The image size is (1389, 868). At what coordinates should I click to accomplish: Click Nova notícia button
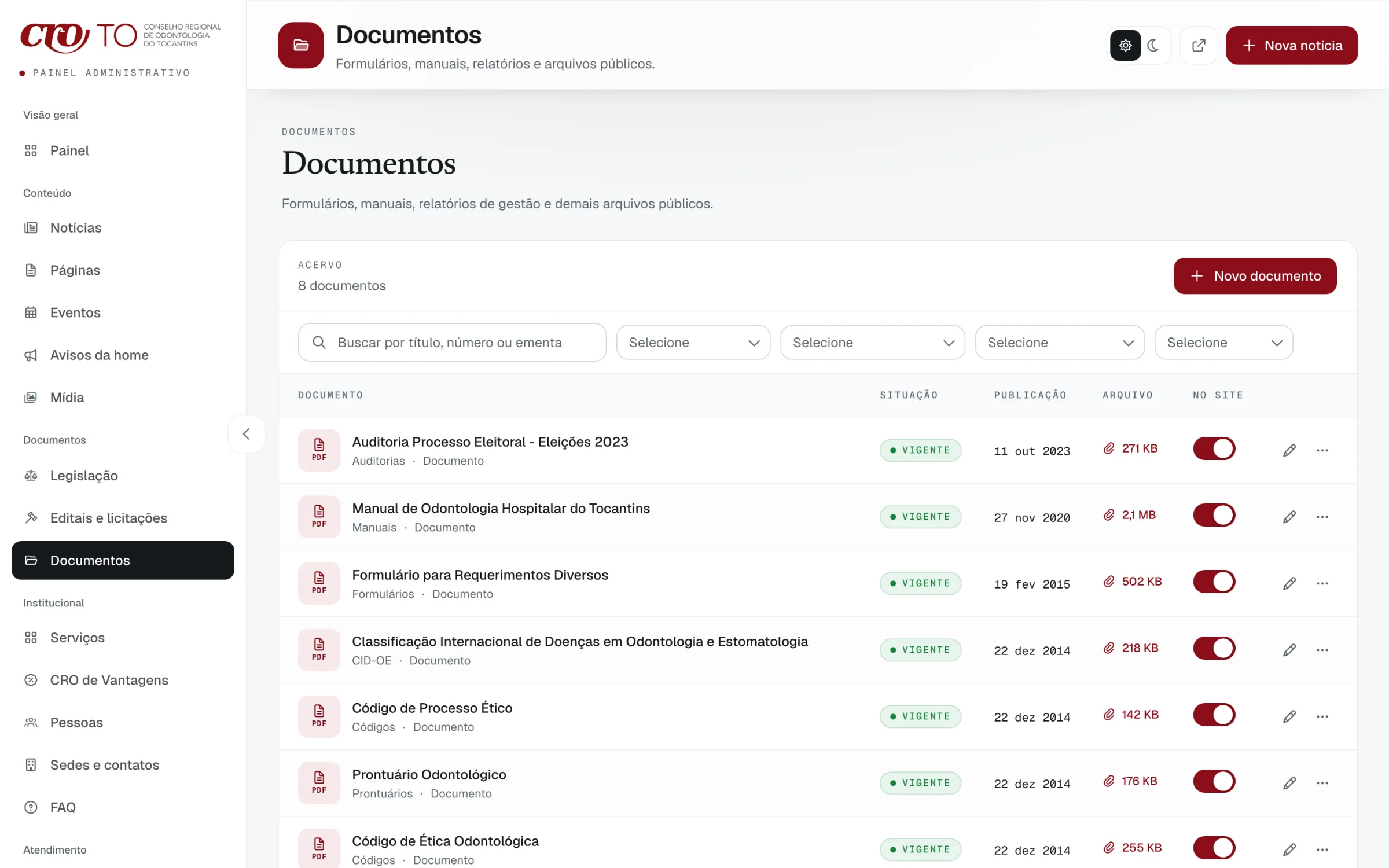click(1291, 45)
